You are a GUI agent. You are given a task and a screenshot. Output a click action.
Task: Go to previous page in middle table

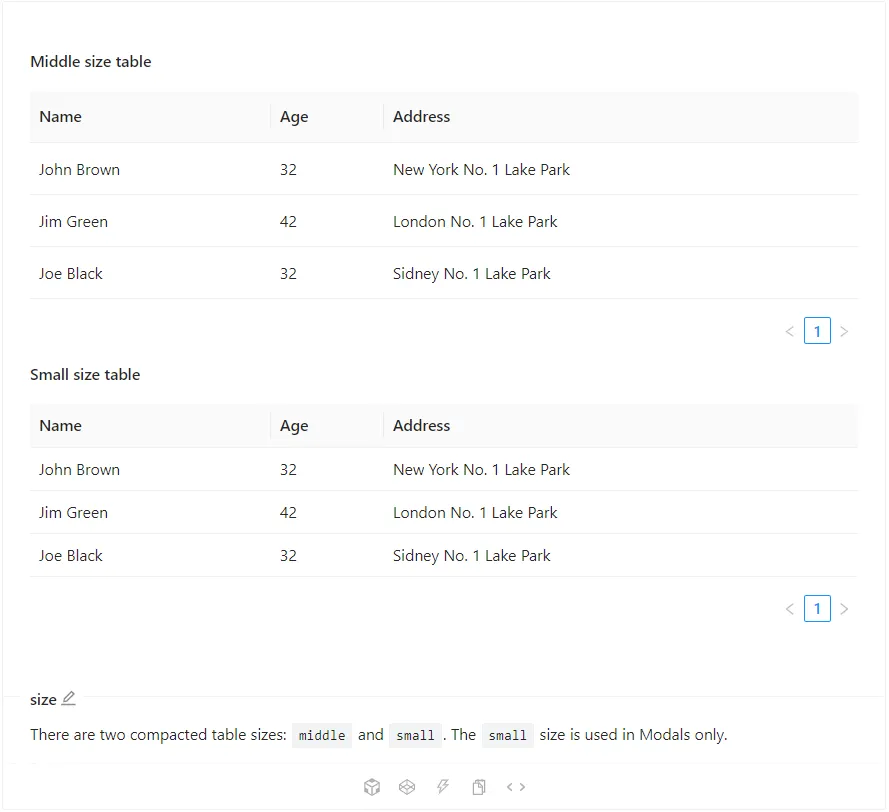click(790, 331)
